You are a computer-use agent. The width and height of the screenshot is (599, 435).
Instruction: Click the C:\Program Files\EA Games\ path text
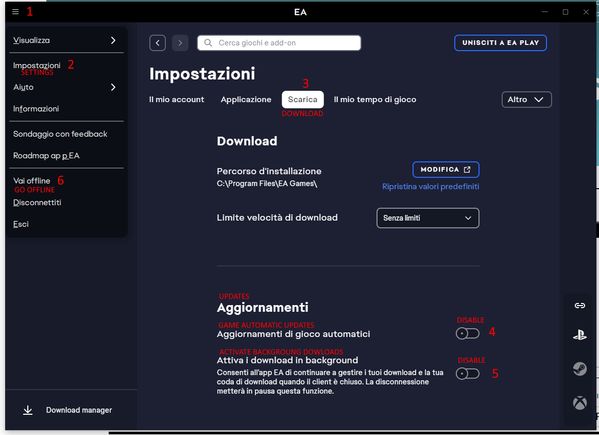[x=267, y=184]
